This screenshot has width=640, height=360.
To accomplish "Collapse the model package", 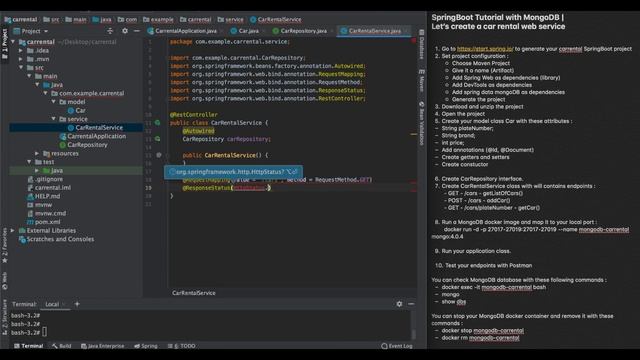I will tap(53, 102).
